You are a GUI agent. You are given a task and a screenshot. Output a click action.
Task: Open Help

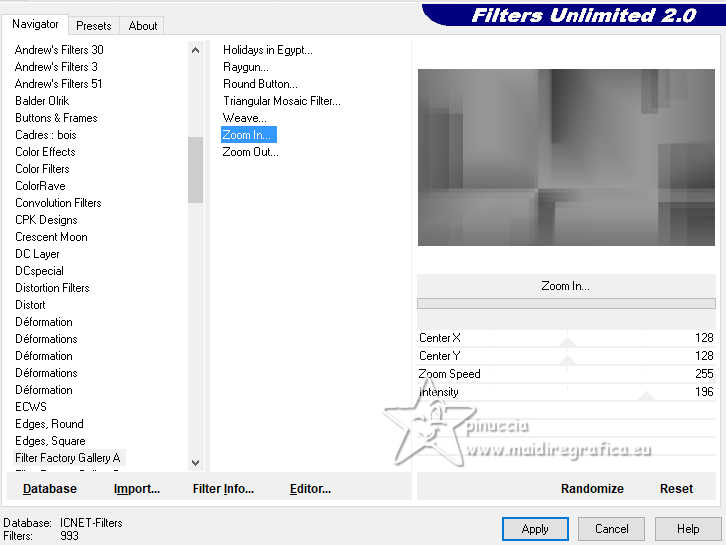coord(688,529)
